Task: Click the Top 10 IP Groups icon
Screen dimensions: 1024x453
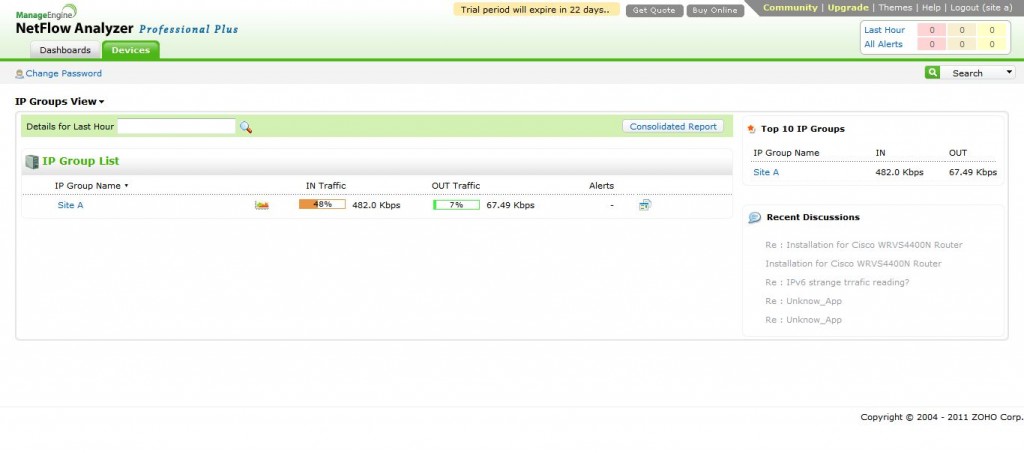Action: point(752,129)
